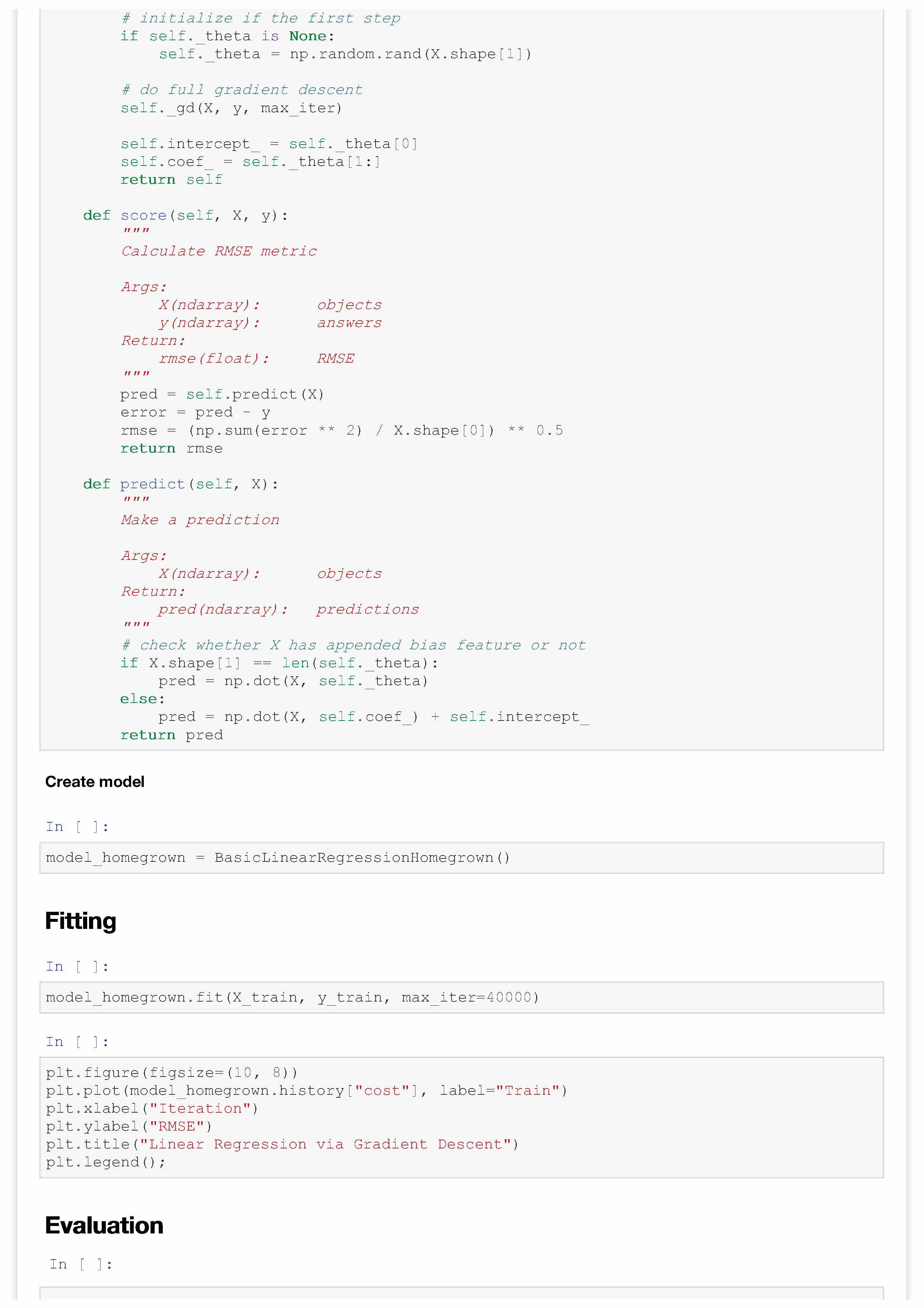
Task: Click the In [ ] prompt under Evaluation
Action: (x=80, y=1264)
